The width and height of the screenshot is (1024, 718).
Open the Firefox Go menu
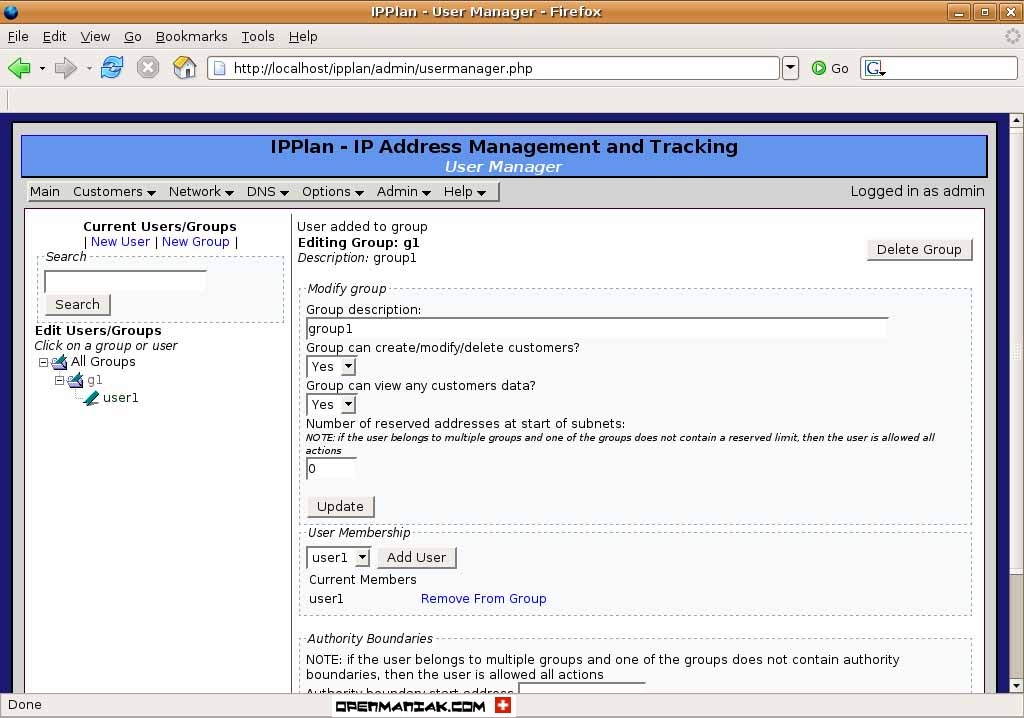tap(133, 37)
